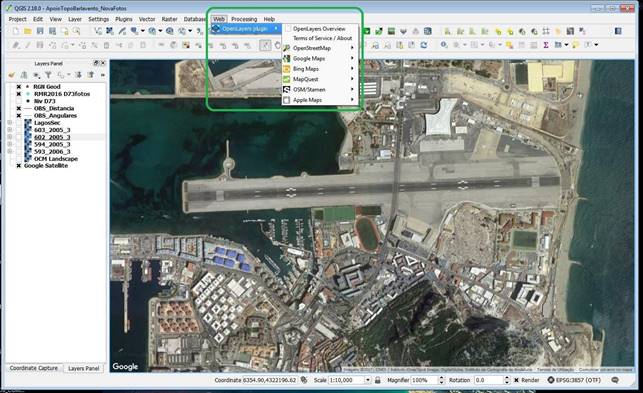Click the Rotation stepper arrows
The height and width of the screenshot is (393, 643).
(507, 380)
